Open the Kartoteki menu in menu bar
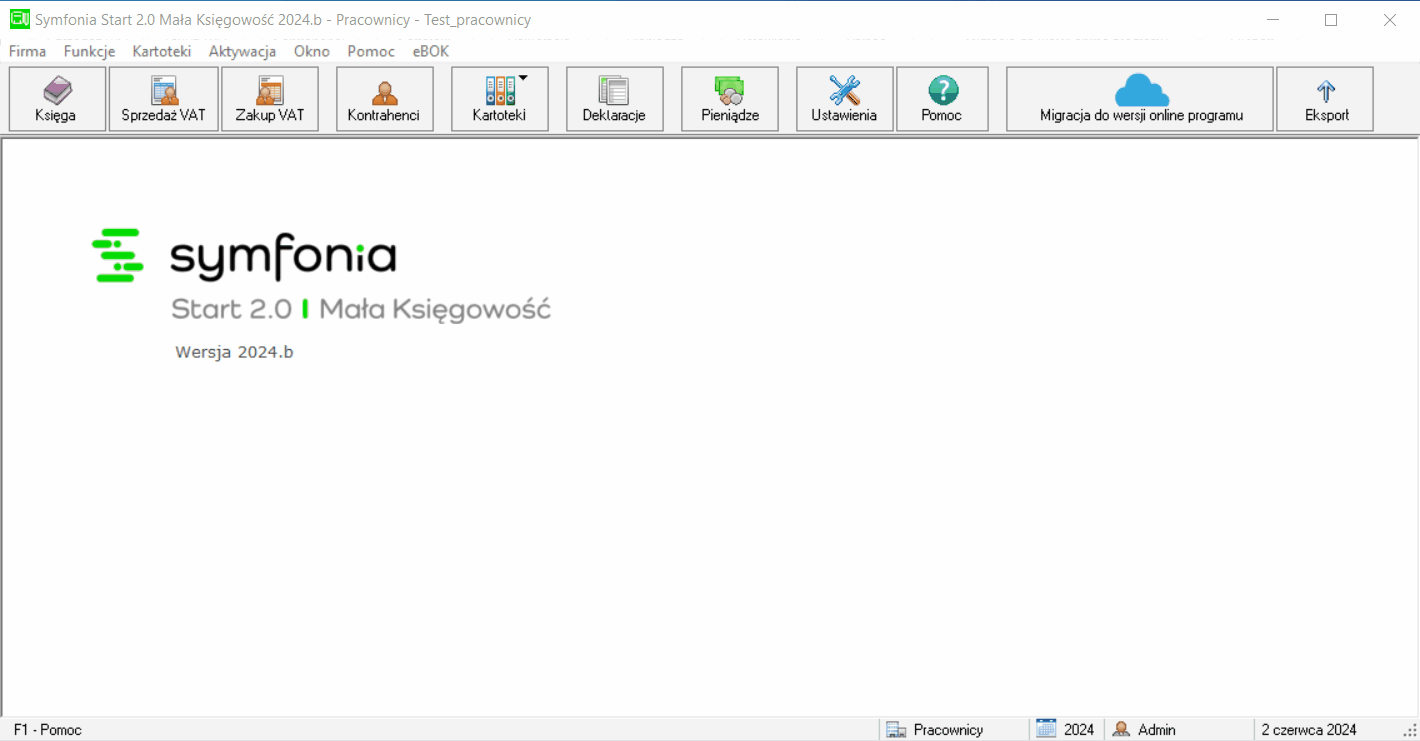1420x741 pixels. 162,51
